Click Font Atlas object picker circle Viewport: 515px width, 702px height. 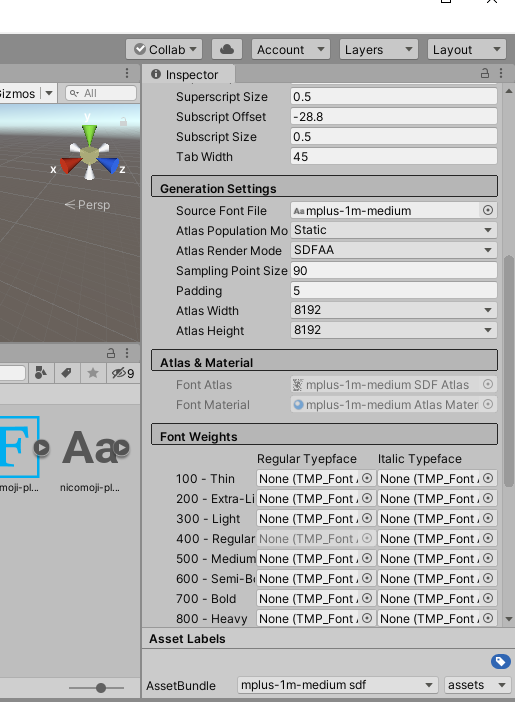488,384
